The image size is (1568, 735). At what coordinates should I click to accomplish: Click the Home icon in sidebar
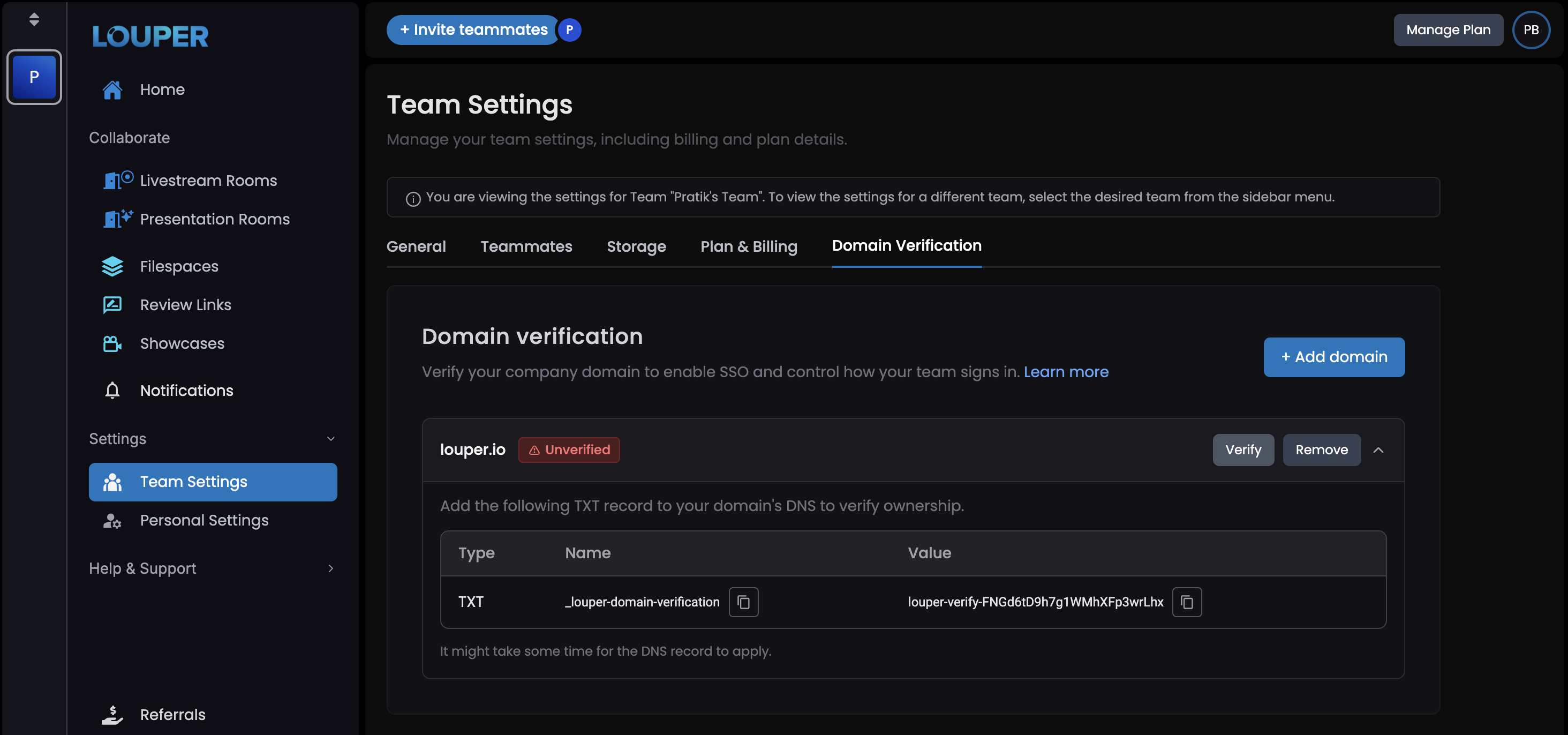(112, 89)
